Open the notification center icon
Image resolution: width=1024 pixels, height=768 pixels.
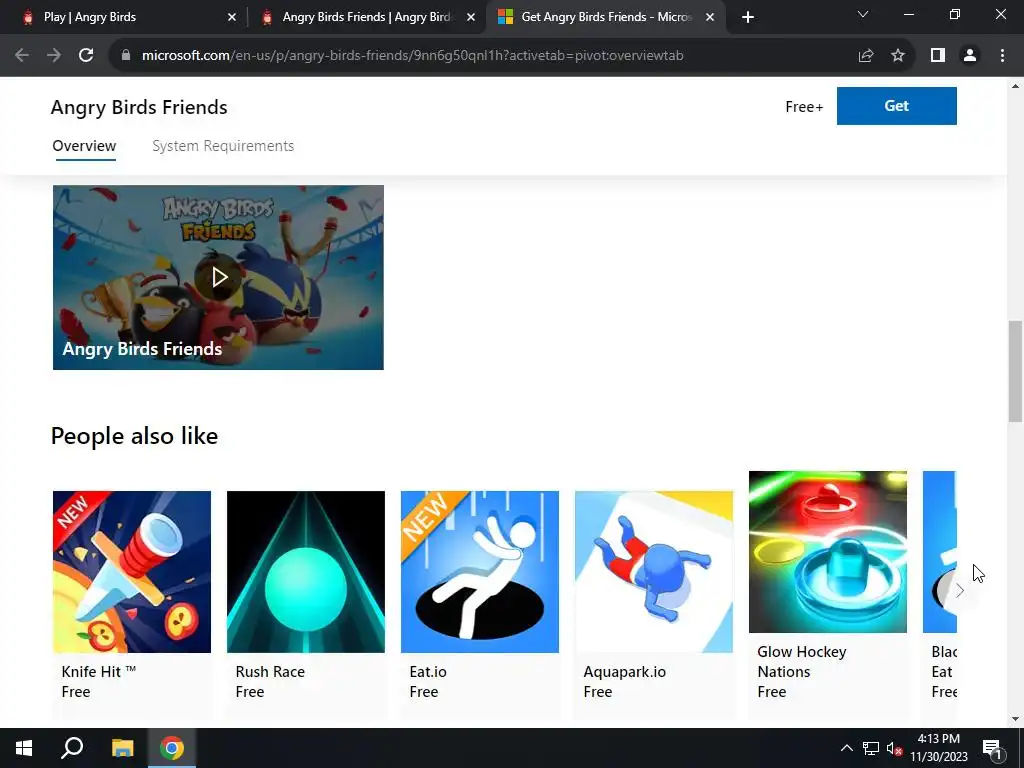tap(991, 748)
